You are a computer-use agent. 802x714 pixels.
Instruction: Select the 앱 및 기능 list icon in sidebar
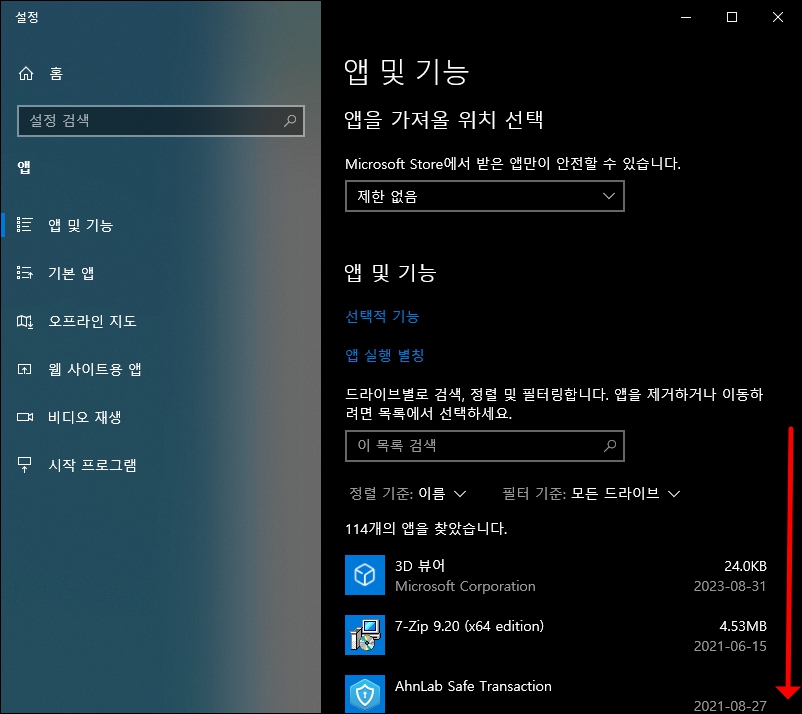coord(25,225)
